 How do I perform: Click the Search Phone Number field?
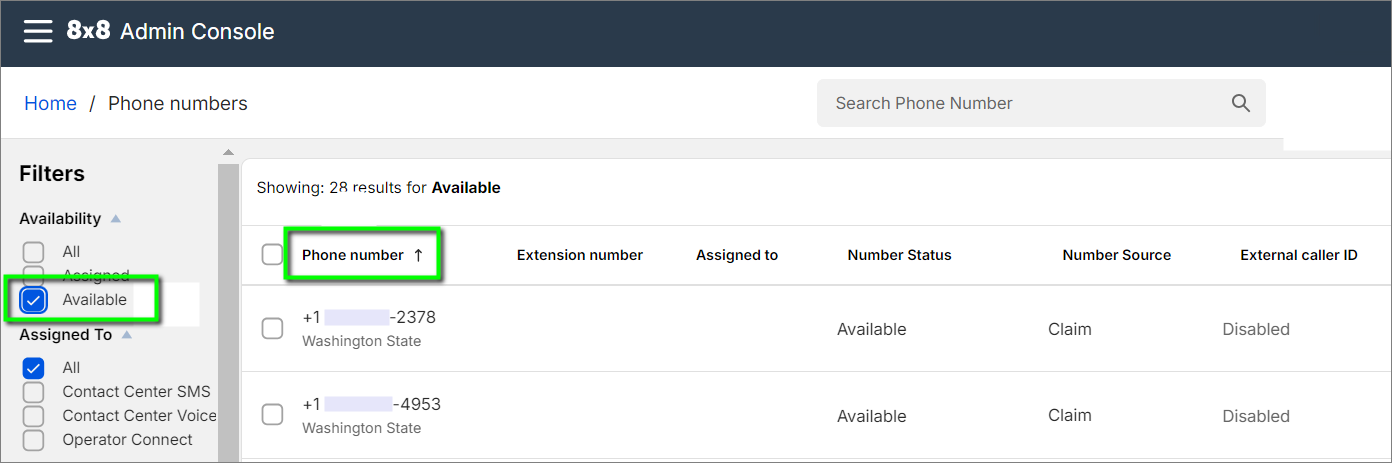coord(1020,103)
